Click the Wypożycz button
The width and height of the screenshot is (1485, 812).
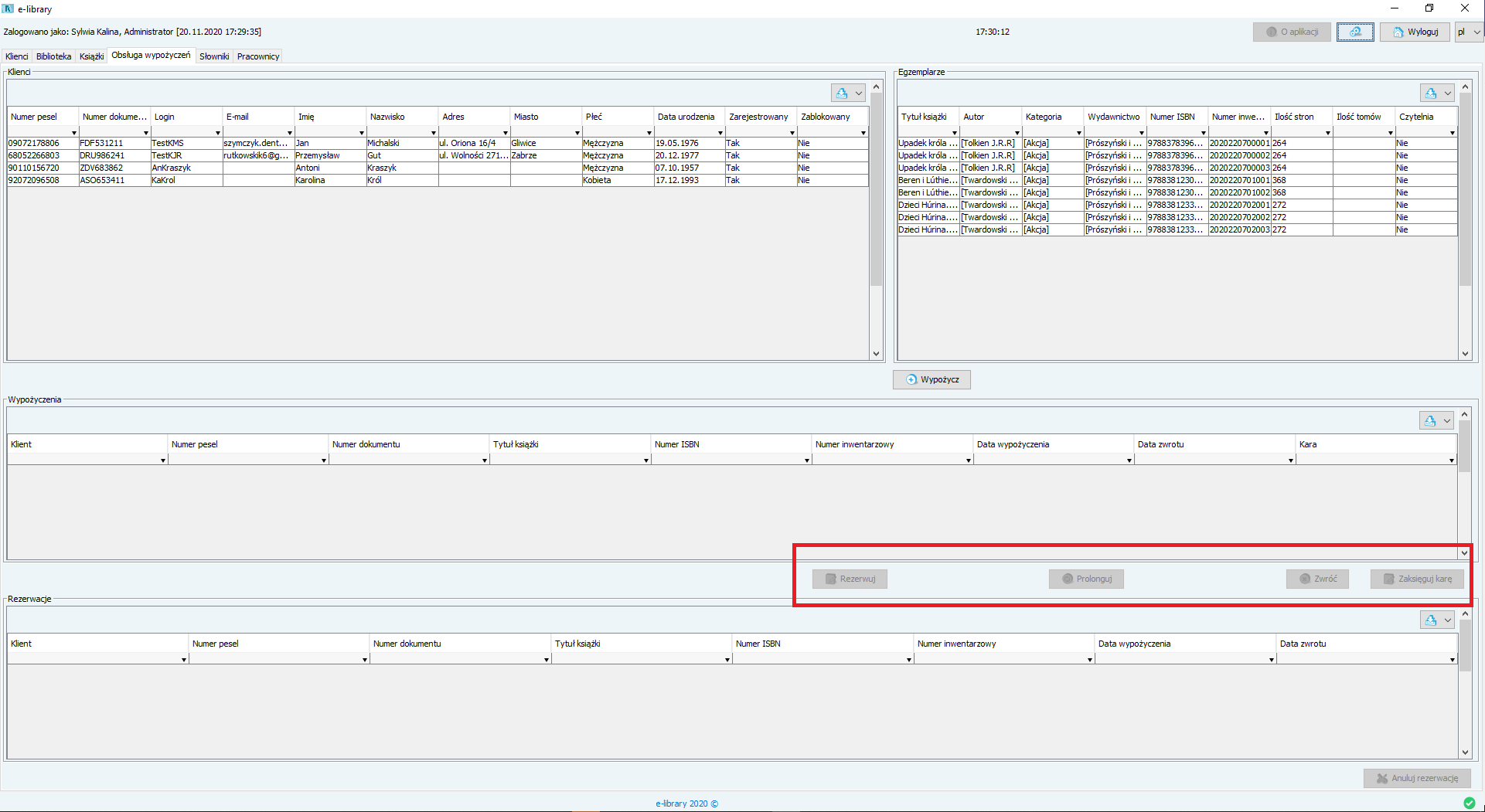[932, 379]
